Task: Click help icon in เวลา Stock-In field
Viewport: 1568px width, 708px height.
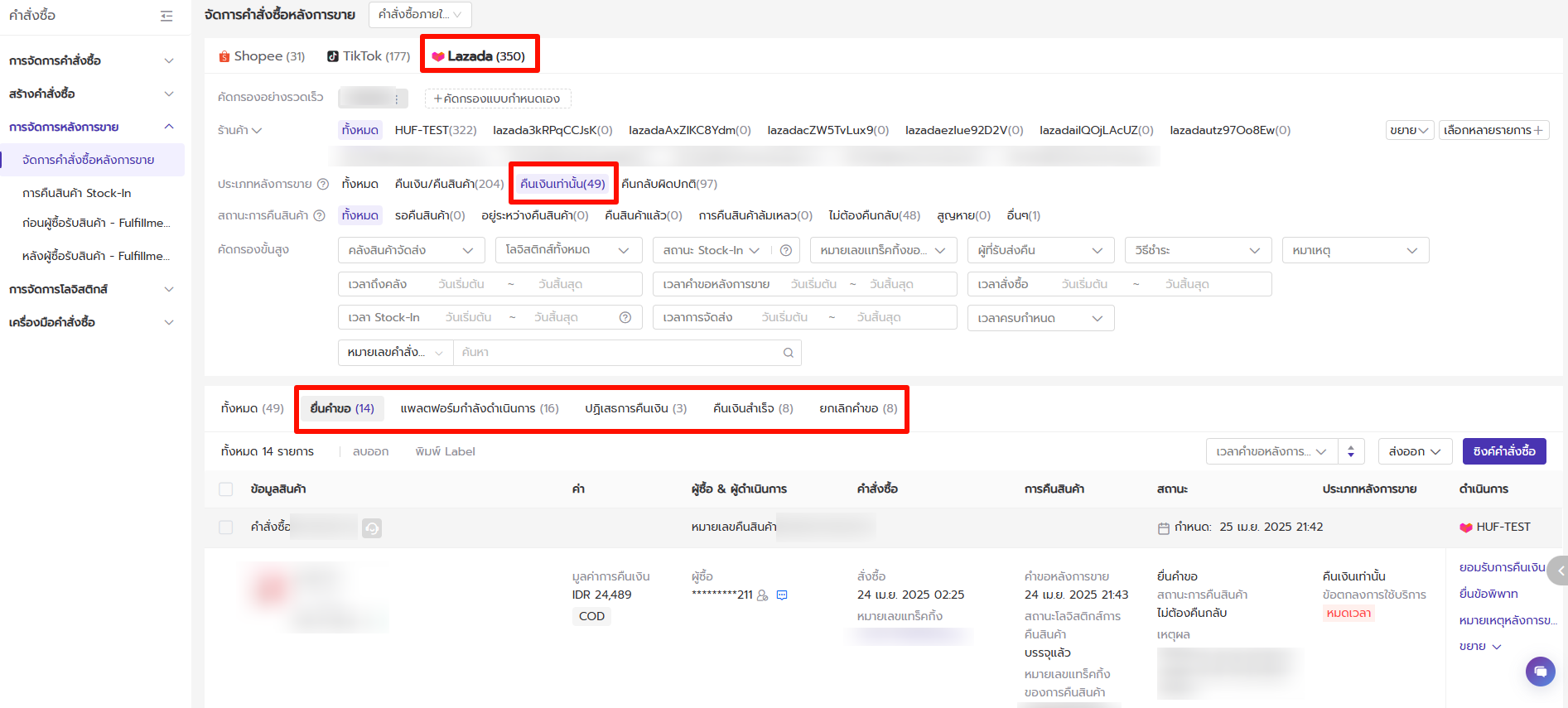Action: [x=625, y=317]
